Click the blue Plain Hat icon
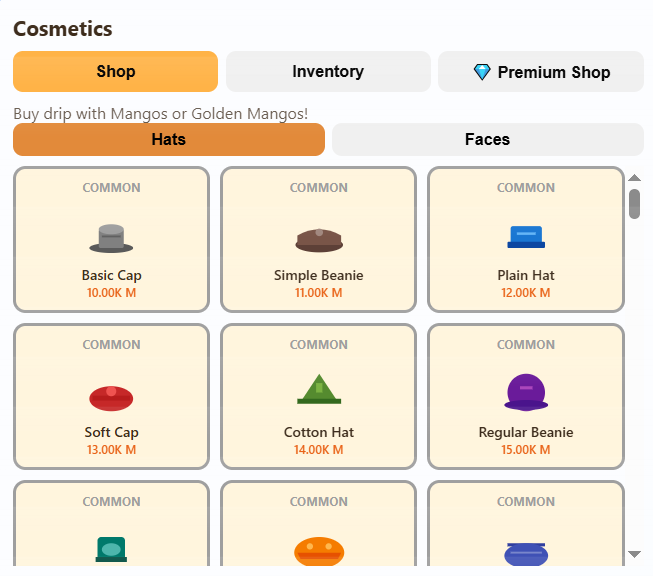This screenshot has width=653, height=576. coord(526,237)
